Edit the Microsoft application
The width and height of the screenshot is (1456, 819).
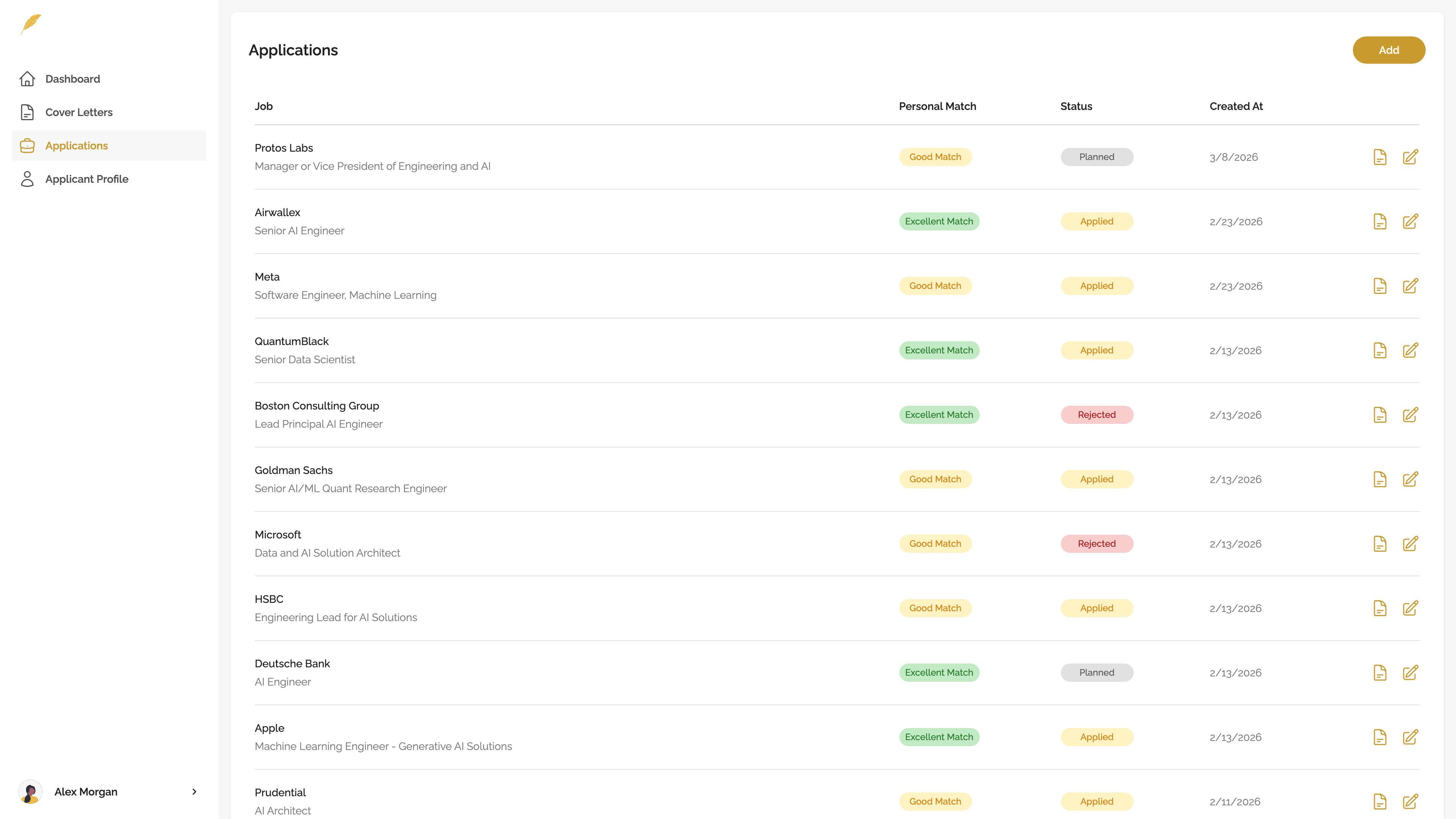click(1410, 544)
